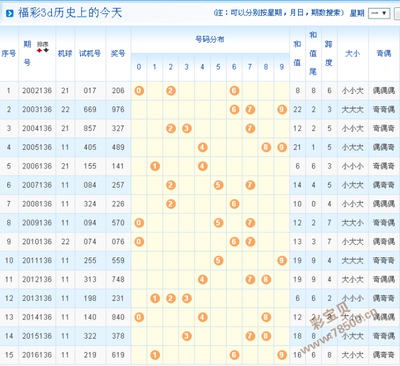Select issue number 2016136
Screen dimensions: 400x366
tap(37, 355)
